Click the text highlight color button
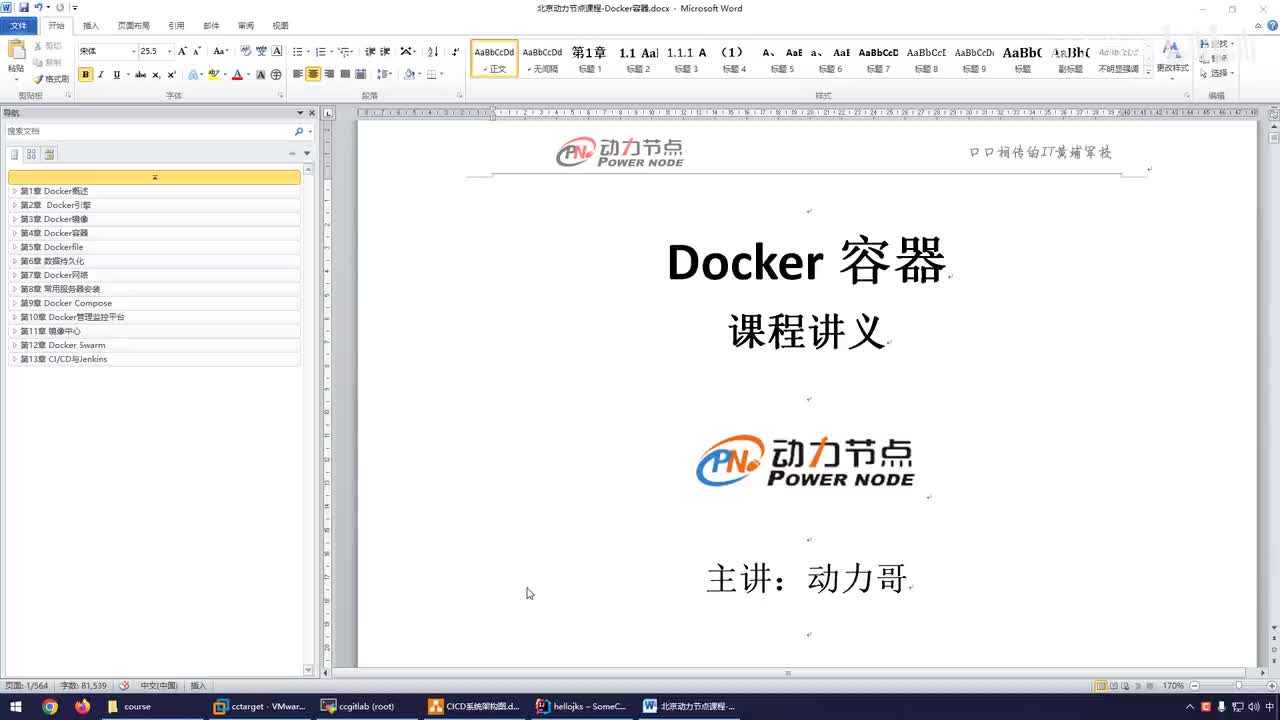Image resolution: width=1280 pixels, height=720 pixels. (x=213, y=74)
